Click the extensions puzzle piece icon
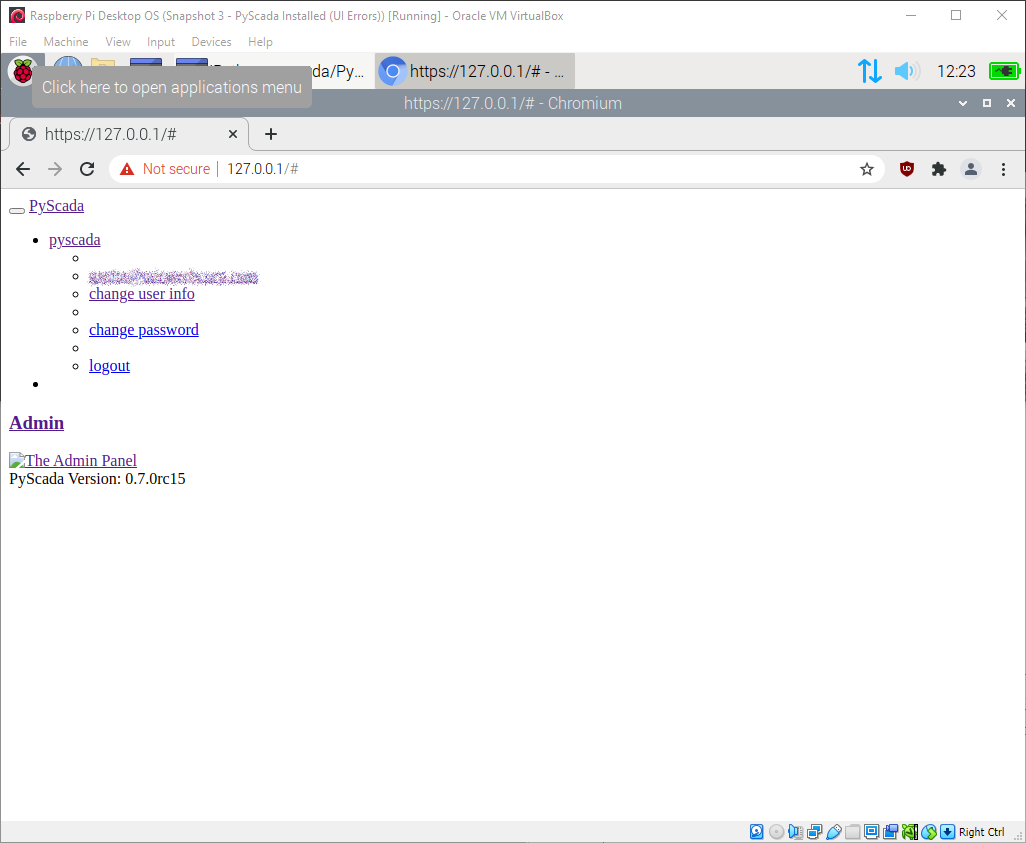The width and height of the screenshot is (1026, 843). click(938, 169)
